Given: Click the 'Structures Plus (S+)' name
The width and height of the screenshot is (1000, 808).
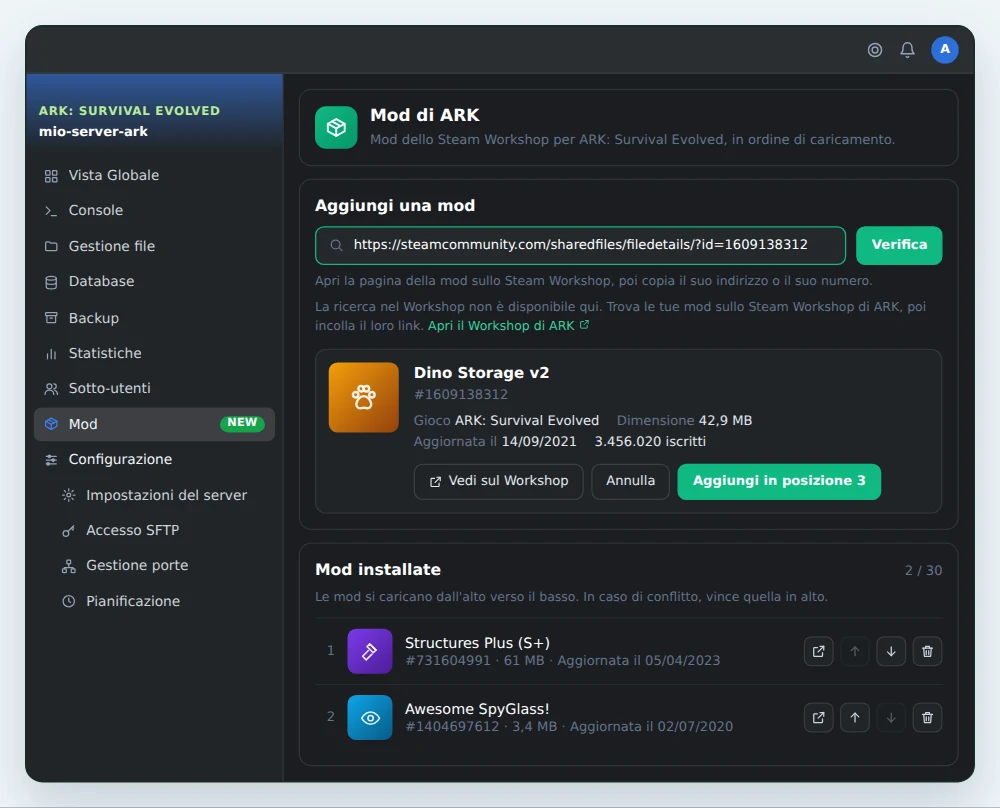Looking at the screenshot, I should (x=477, y=643).
